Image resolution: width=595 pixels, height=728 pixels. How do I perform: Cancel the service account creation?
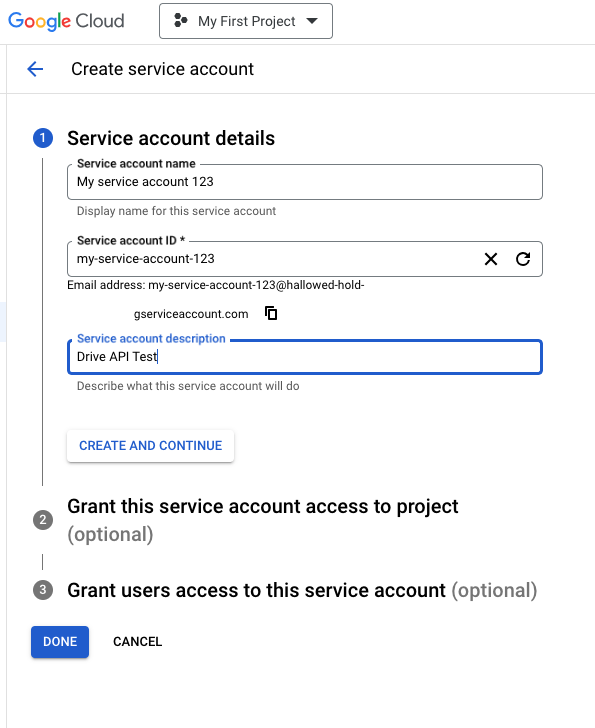(x=137, y=642)
